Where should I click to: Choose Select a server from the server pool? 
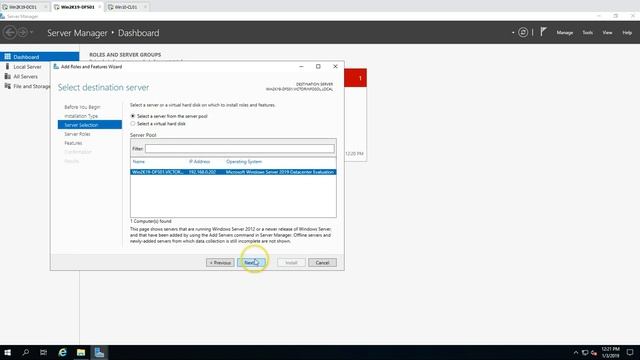pos(133,116)
